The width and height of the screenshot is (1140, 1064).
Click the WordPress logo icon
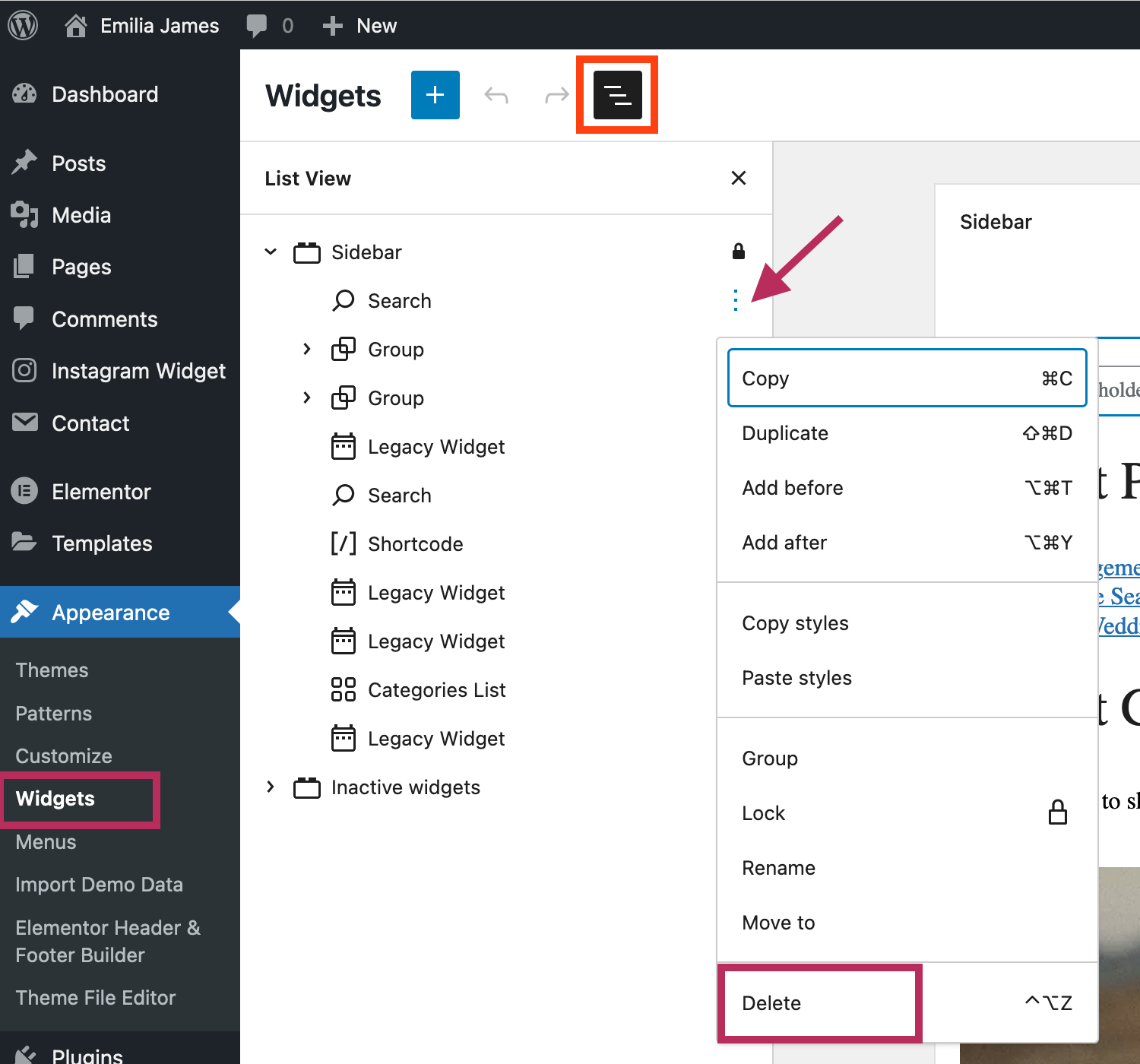(x=23, y=25)
